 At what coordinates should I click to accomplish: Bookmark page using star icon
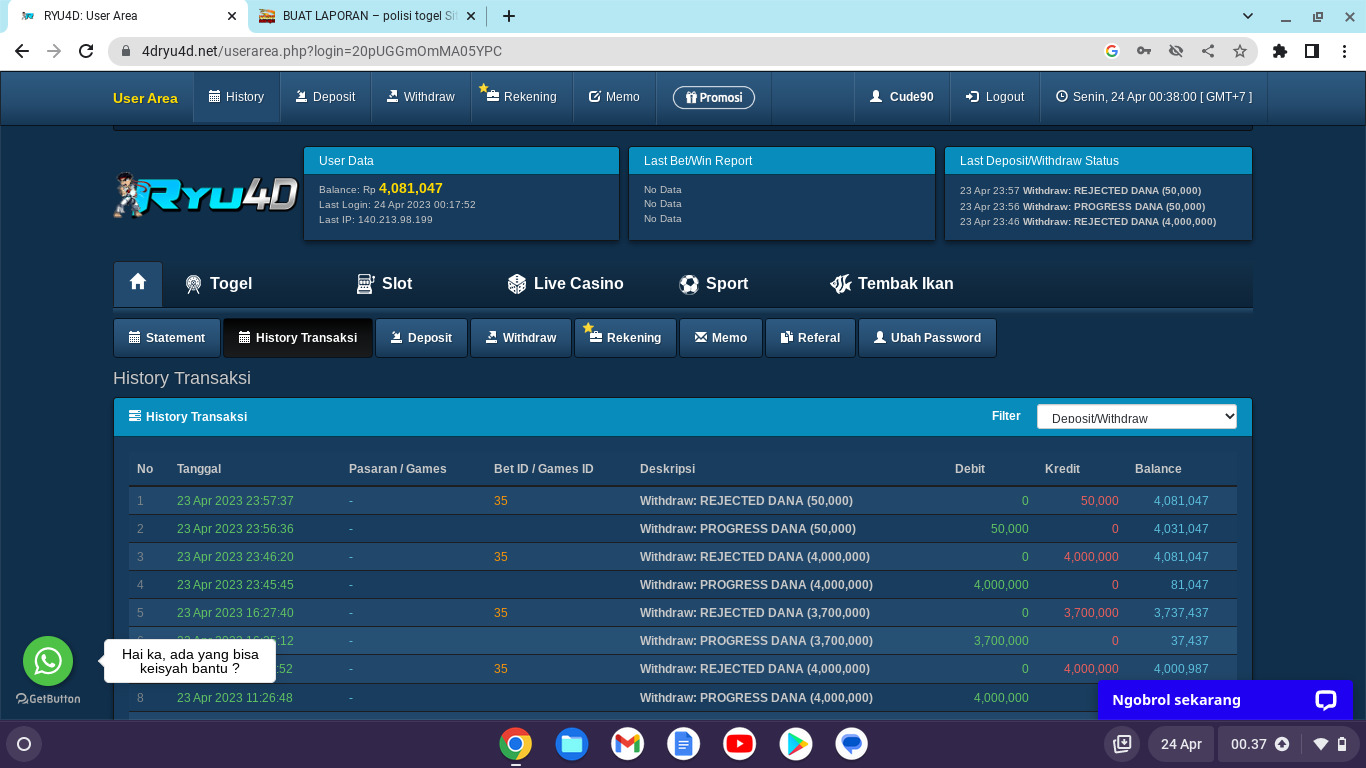[x=1240, y=51]
